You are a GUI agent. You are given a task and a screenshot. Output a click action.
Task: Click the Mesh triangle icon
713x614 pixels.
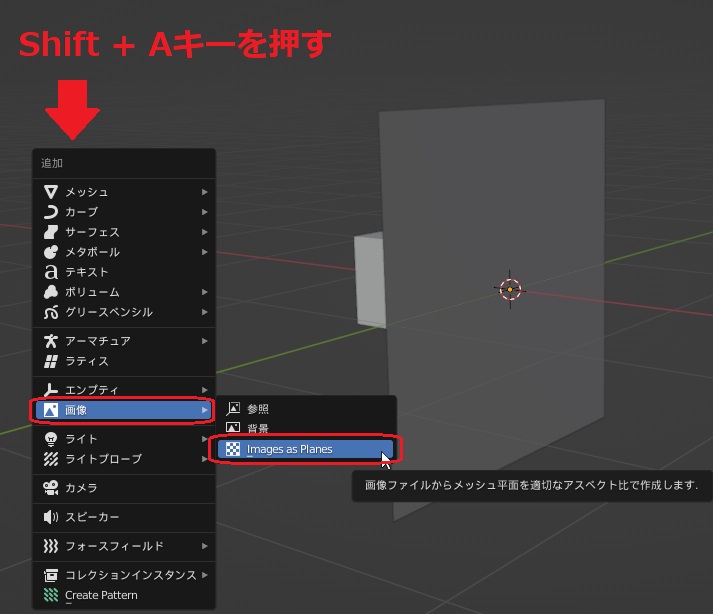pyautogui.click(x=51, y=192)
